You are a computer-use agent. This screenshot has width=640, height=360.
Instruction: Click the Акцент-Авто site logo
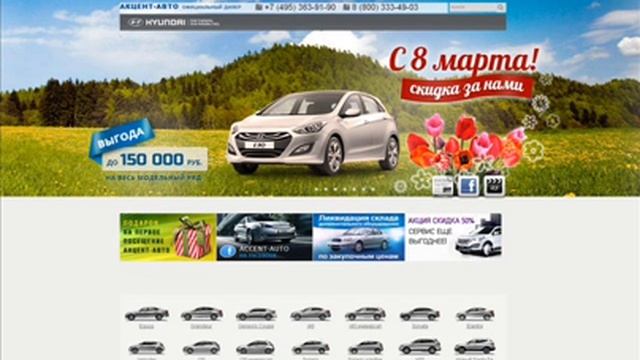click(x=149, y=7)
